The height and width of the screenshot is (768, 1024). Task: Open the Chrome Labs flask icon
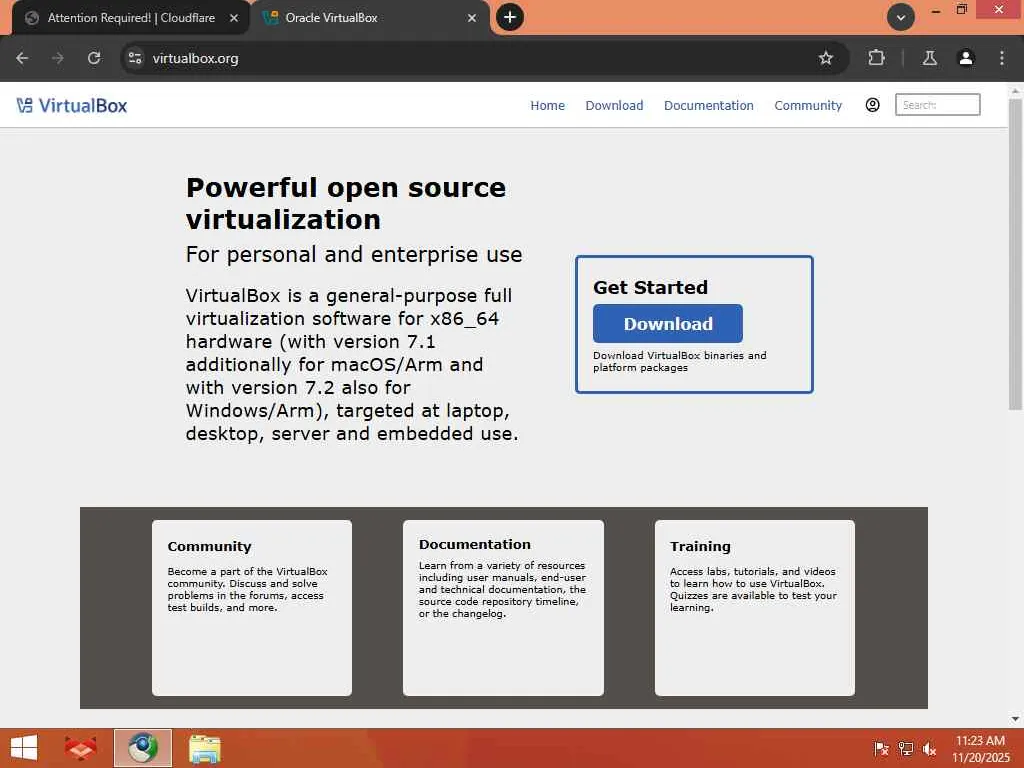click(929, 58)
